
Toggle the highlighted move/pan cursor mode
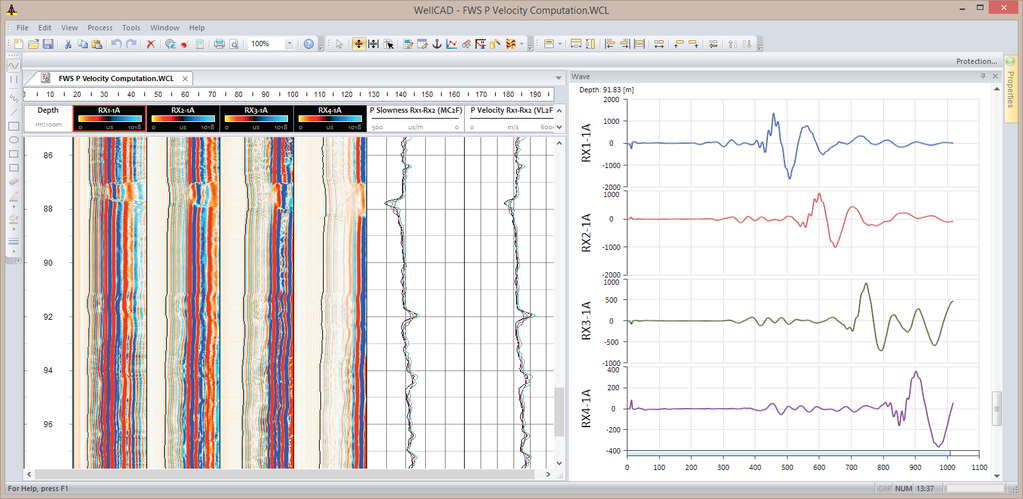[x=358, y=44]
